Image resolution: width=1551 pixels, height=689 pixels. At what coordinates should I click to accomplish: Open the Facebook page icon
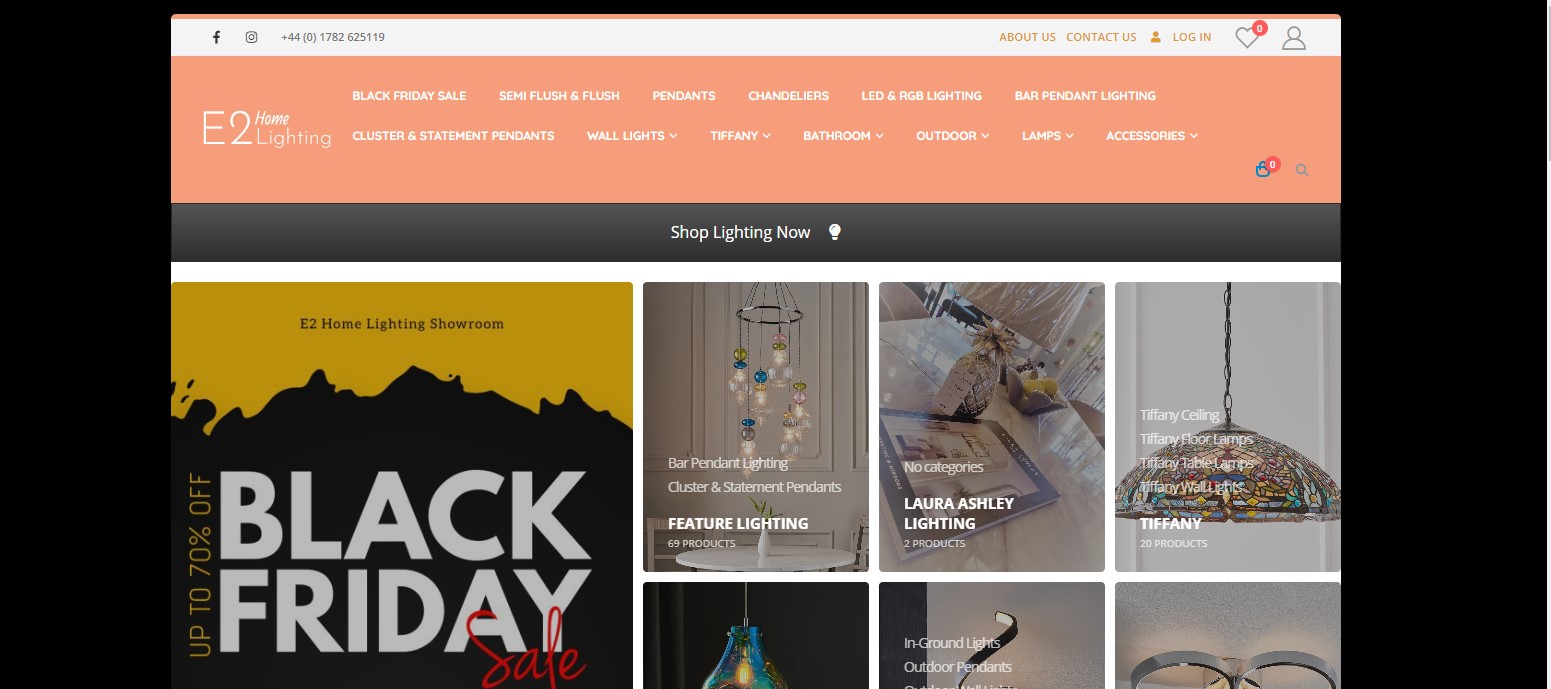click(216, 37)
